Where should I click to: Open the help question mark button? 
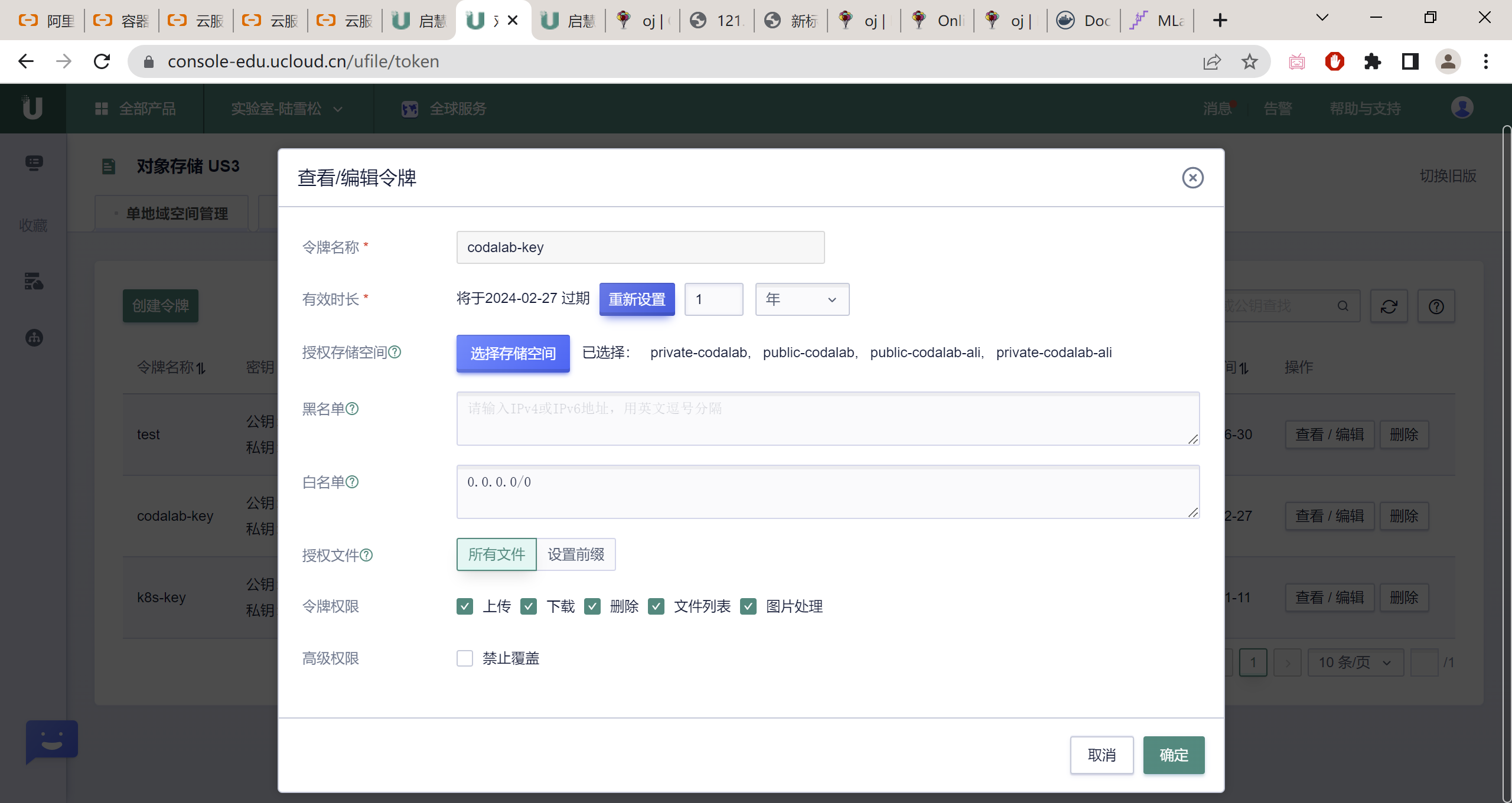1436,306
